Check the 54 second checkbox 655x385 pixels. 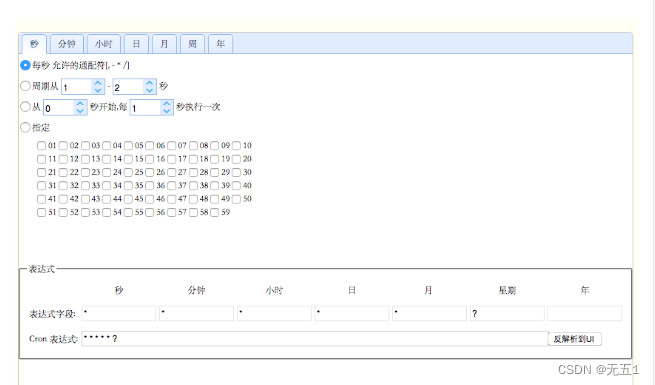coord(107,212)
